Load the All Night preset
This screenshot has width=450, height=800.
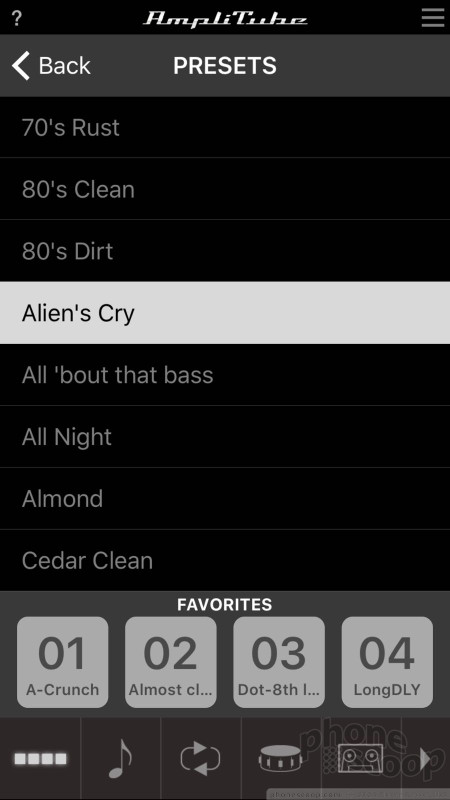225,437
